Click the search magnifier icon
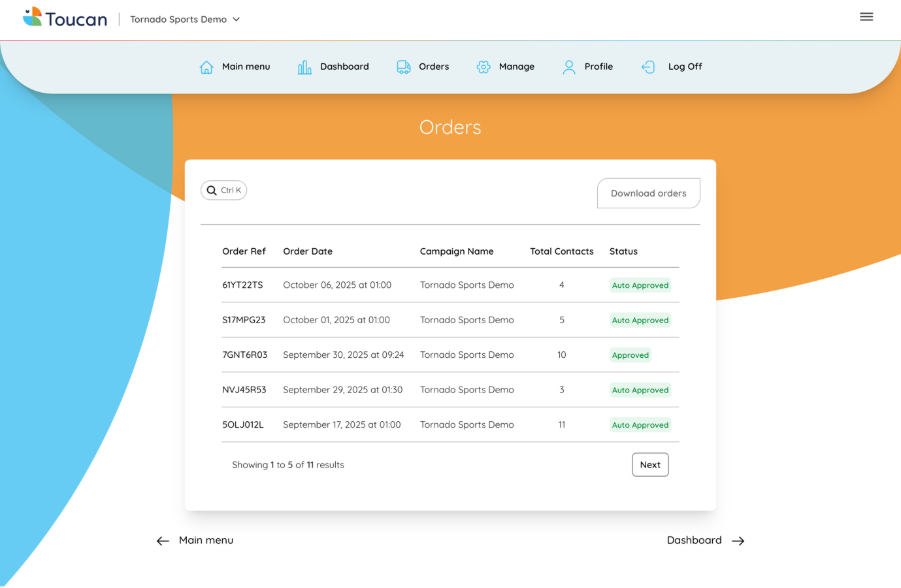The height and width of the screenshot is (588, 901). [212, 190]
